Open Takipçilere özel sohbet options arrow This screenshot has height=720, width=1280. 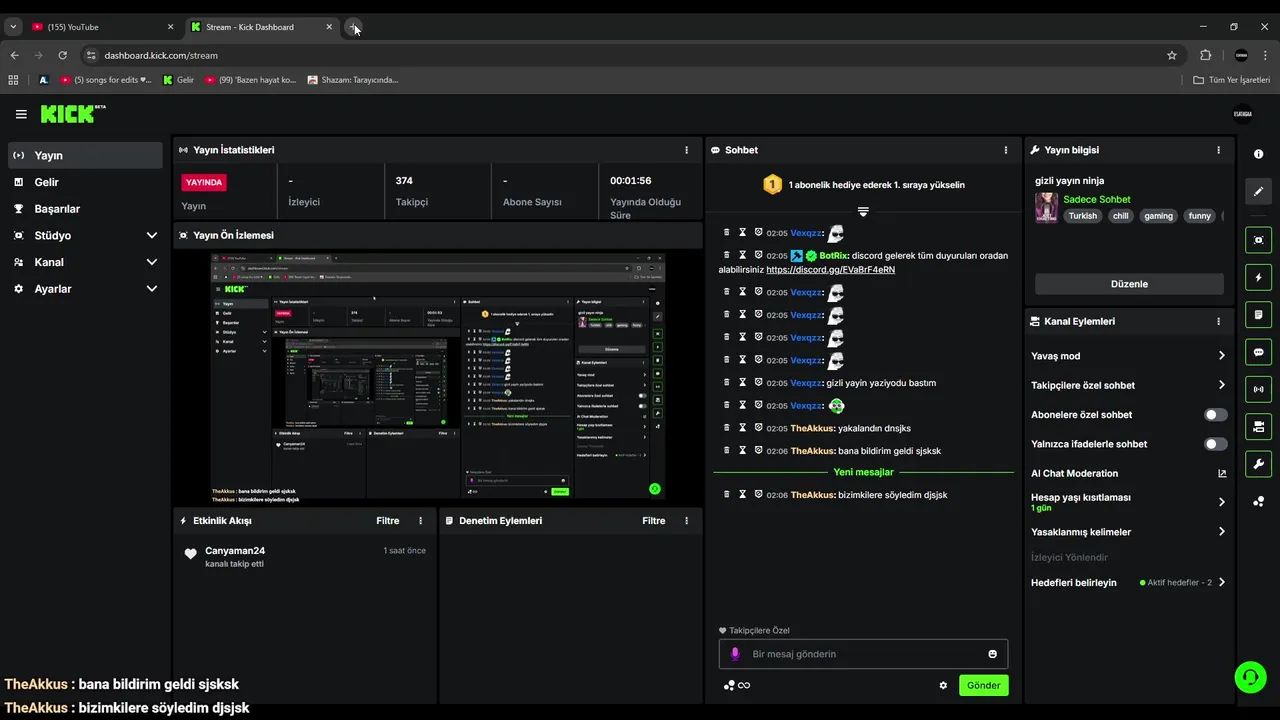point(1221,385)
